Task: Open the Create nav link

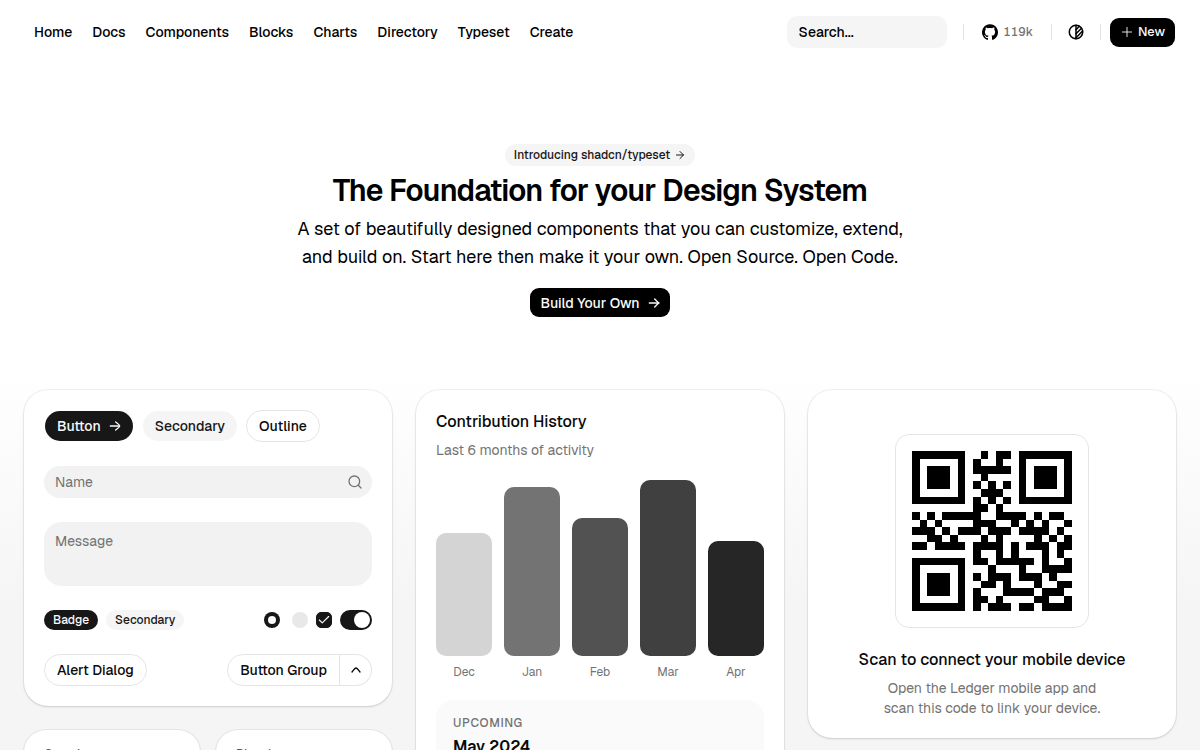Action: 551,32
